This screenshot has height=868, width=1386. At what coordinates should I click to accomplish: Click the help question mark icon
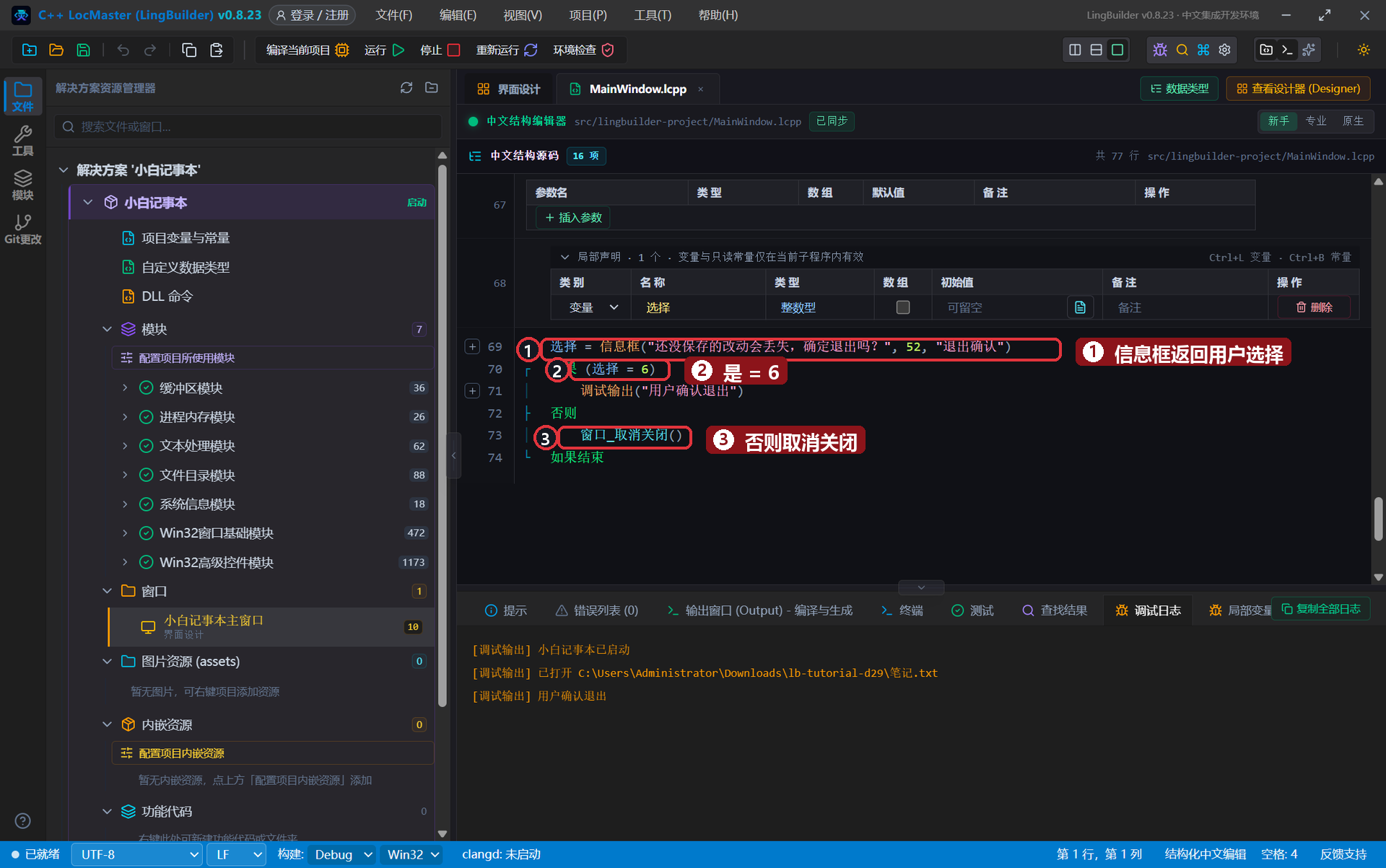click(x=23, y=821)
